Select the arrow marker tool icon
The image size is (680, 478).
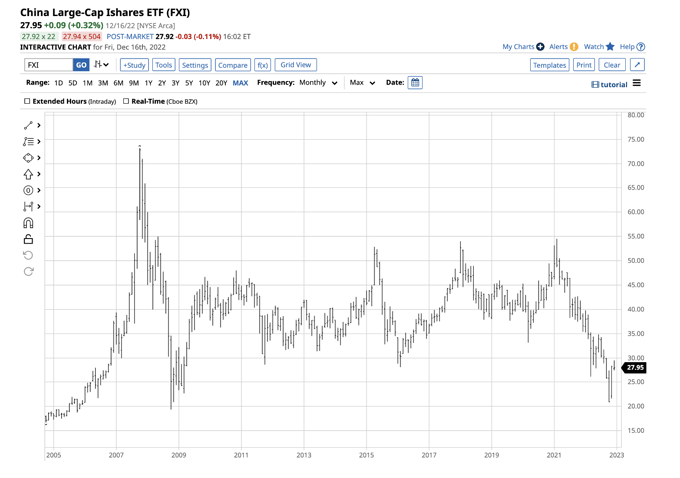pyautogui.click(x=28, y=174)
